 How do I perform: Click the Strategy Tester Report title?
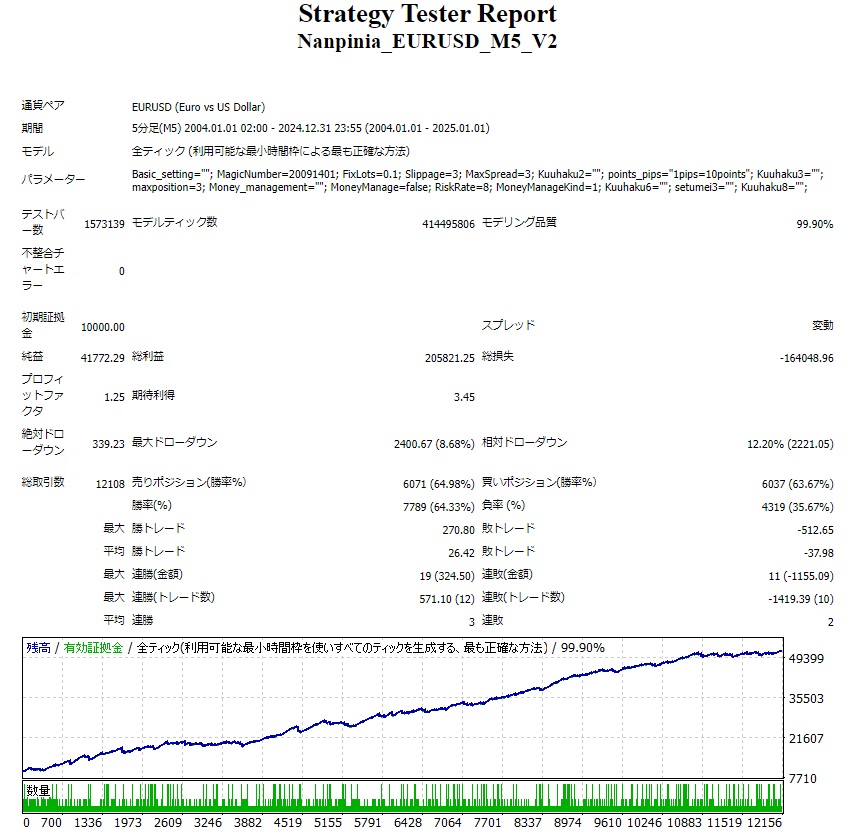coord(427,15)
